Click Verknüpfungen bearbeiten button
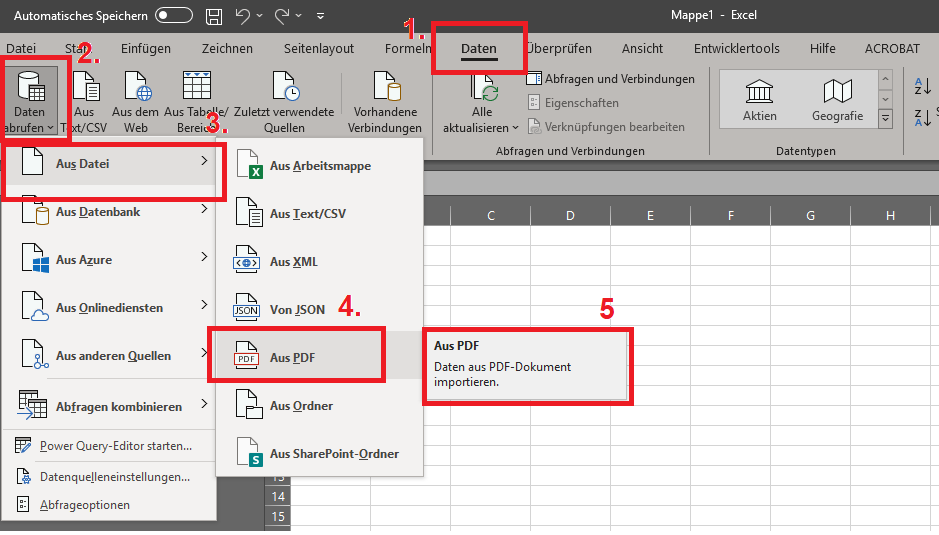 click(x=606, y=127)
